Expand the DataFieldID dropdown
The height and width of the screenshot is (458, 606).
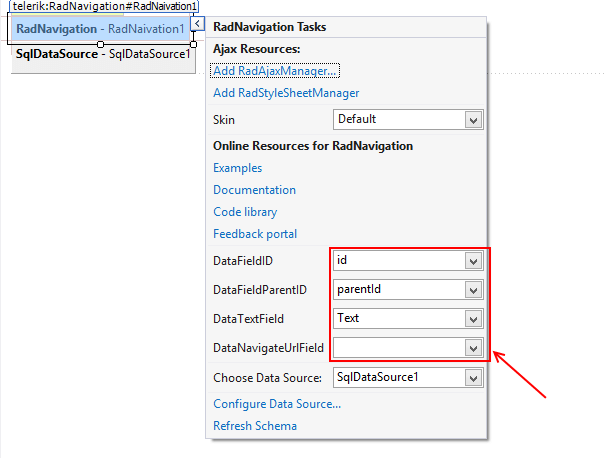tap(473, 261)
